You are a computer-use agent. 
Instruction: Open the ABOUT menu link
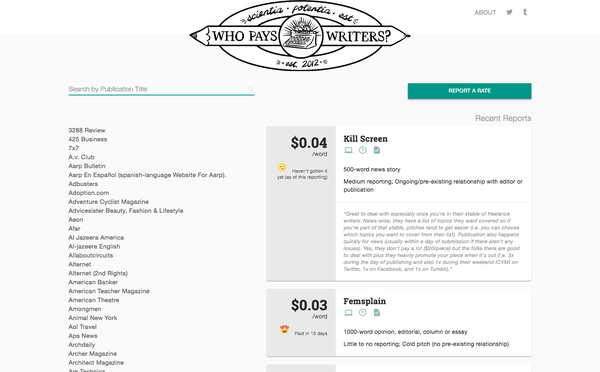point(485,13)
